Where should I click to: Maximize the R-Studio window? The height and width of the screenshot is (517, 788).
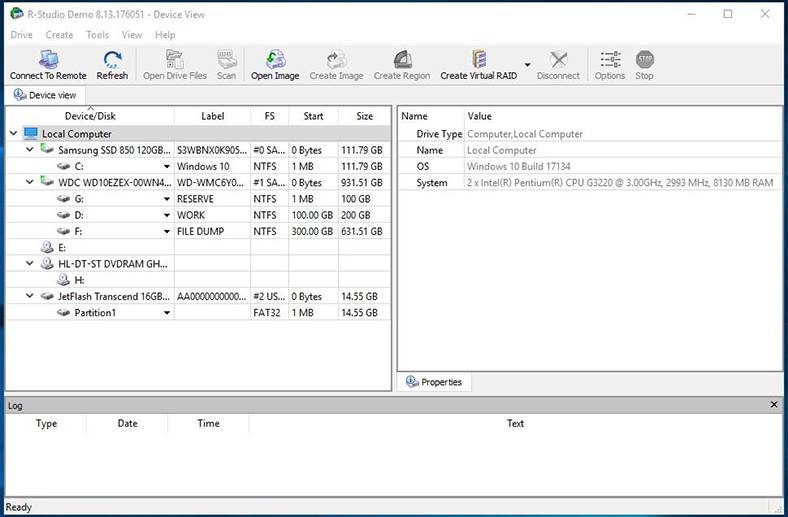coord(728,14)
